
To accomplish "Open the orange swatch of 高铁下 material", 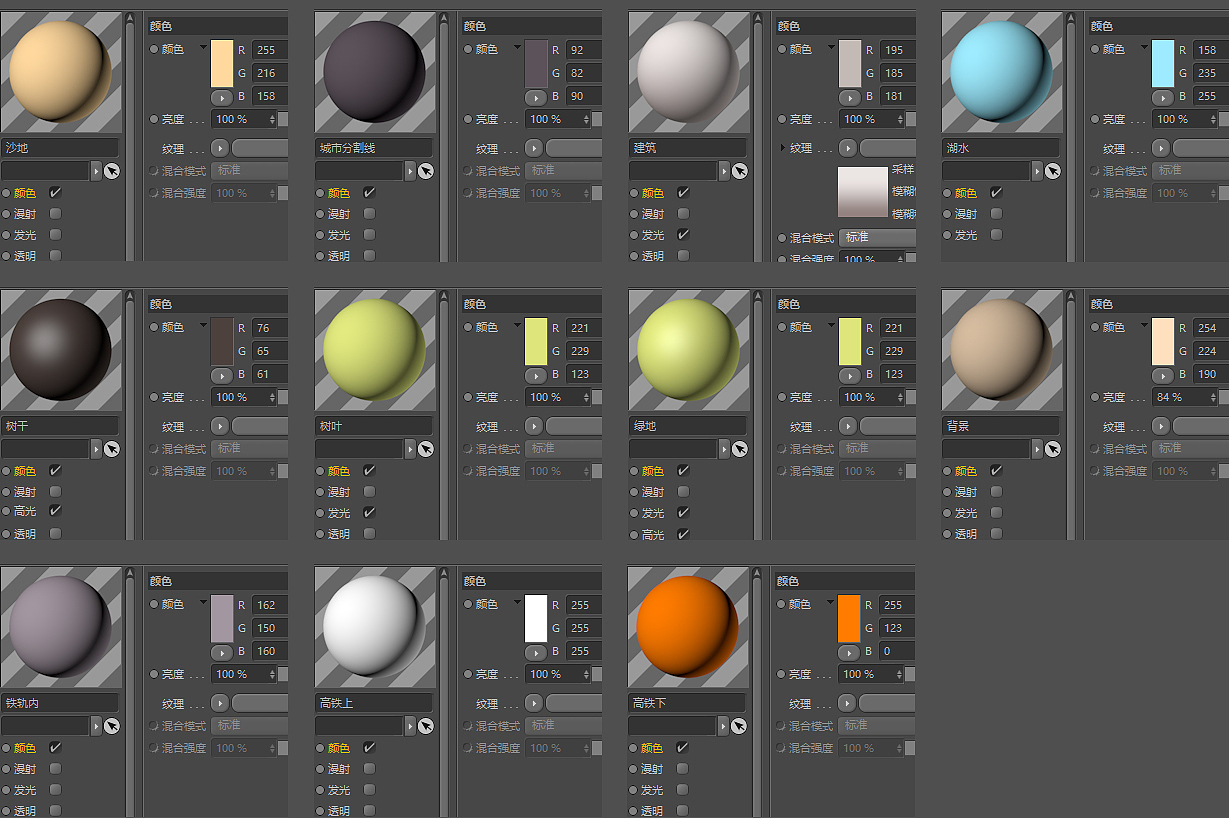I will point(849,618).
